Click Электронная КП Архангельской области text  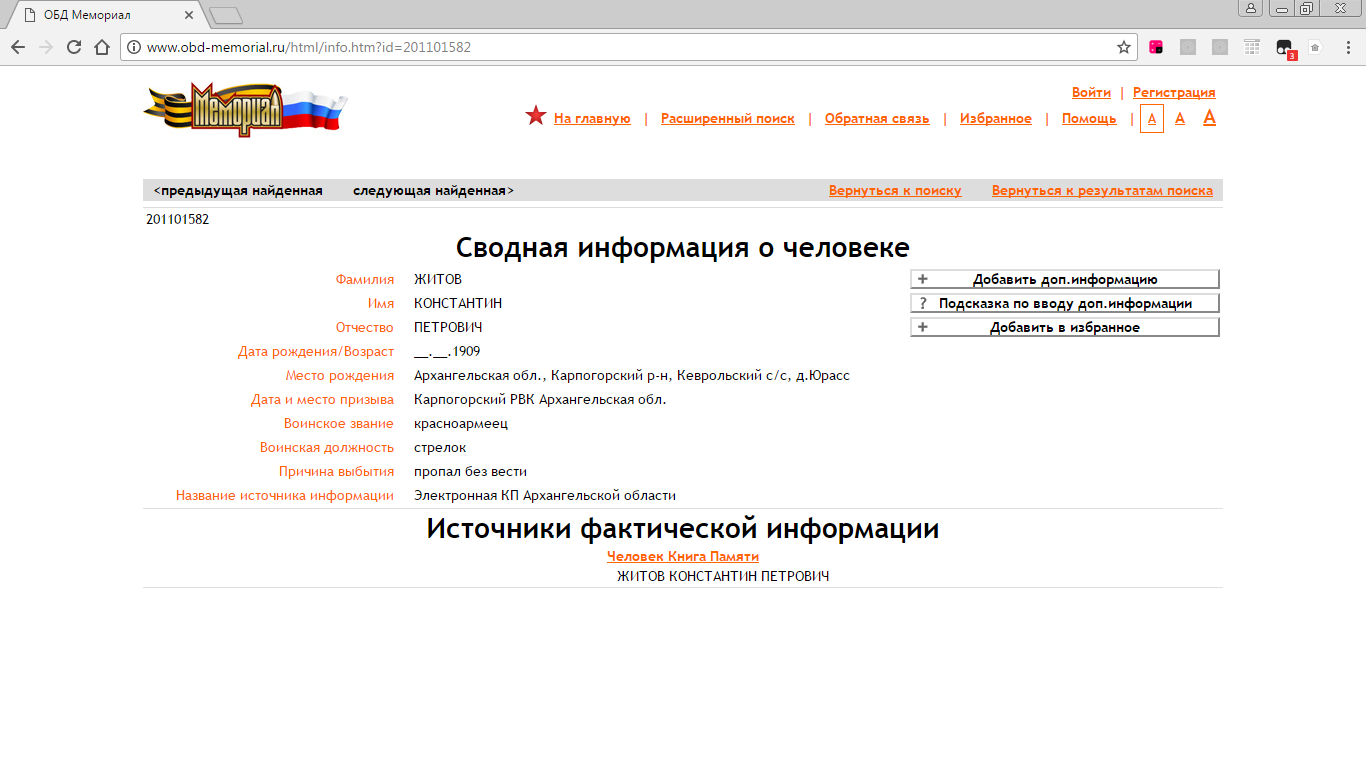coord(545,495)
